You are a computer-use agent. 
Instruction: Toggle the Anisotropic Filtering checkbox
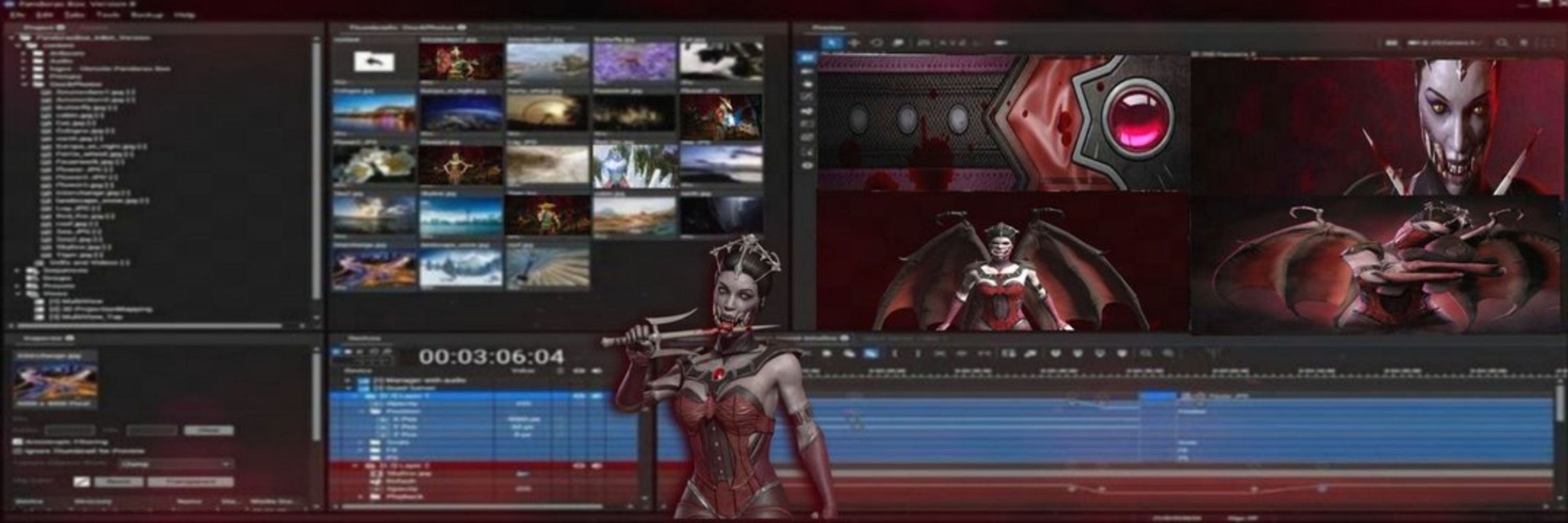18,441
